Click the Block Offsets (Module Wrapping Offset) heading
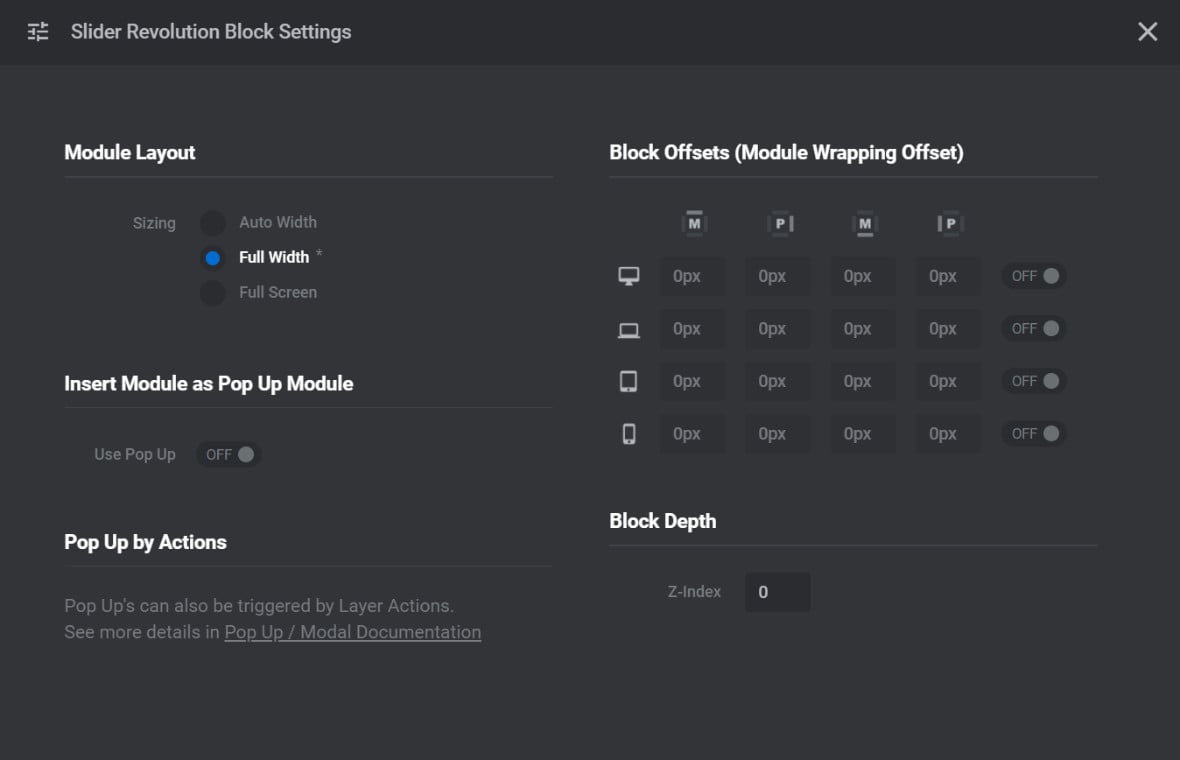The height and width of the screenshot is (760, 1180). (786, 153)
